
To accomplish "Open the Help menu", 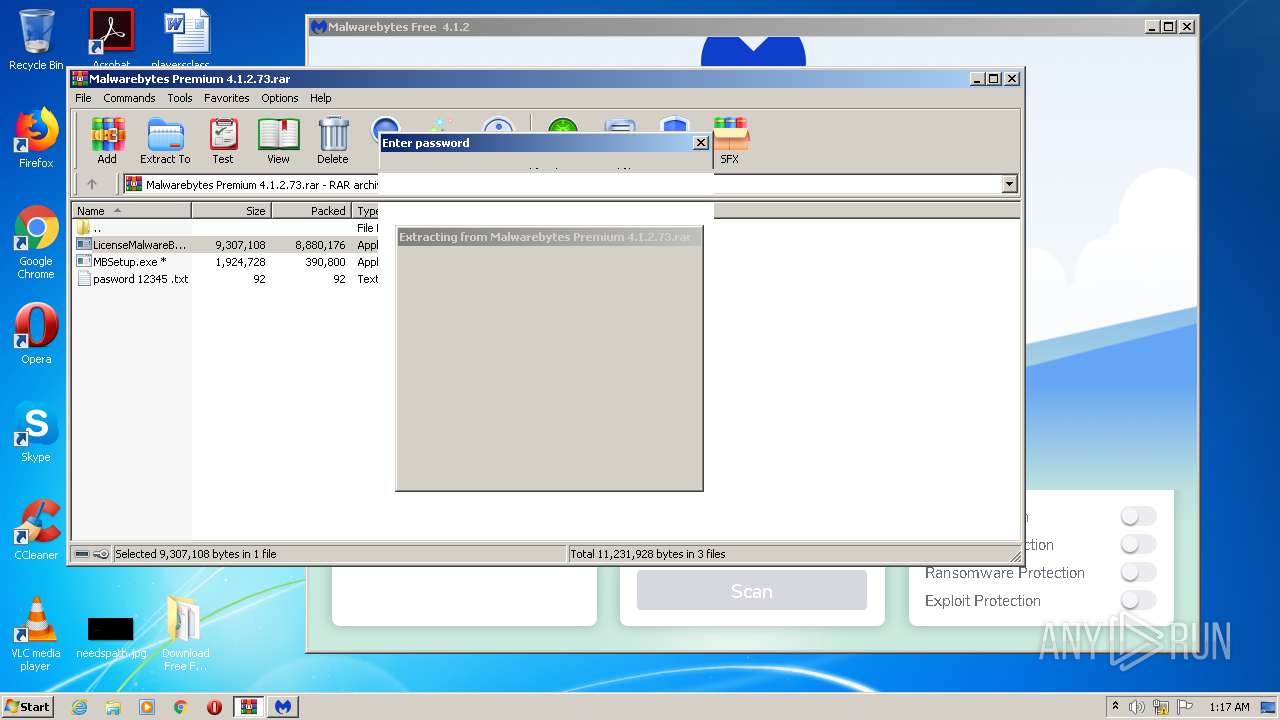I will (320, 98).
